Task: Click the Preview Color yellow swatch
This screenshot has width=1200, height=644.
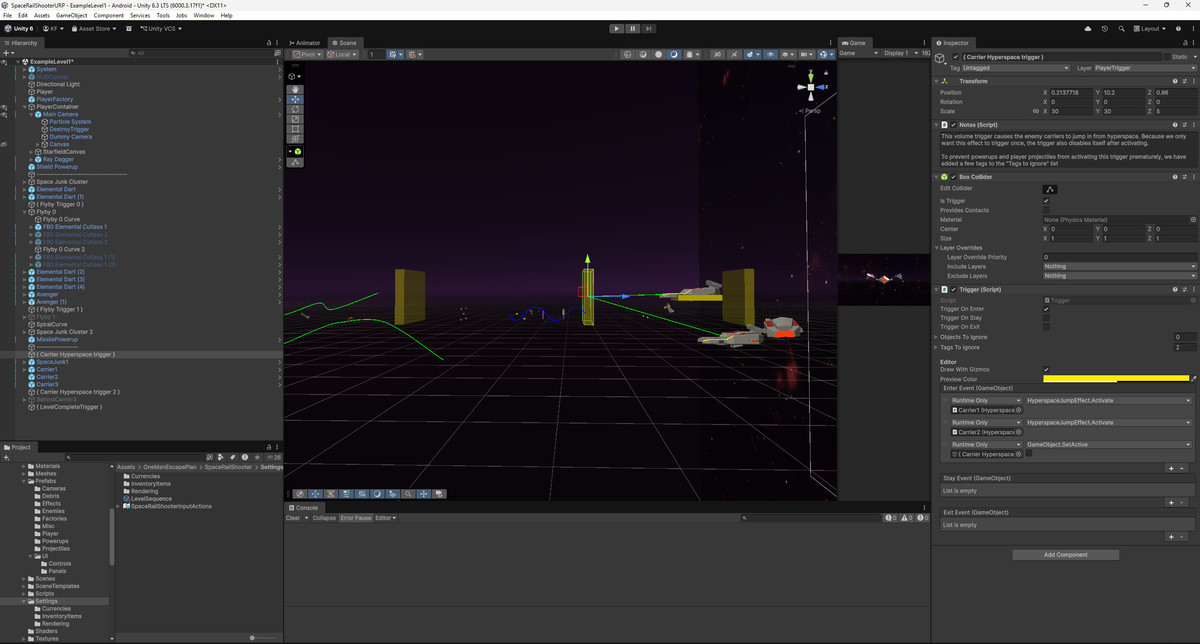Action: [1114, 379]
